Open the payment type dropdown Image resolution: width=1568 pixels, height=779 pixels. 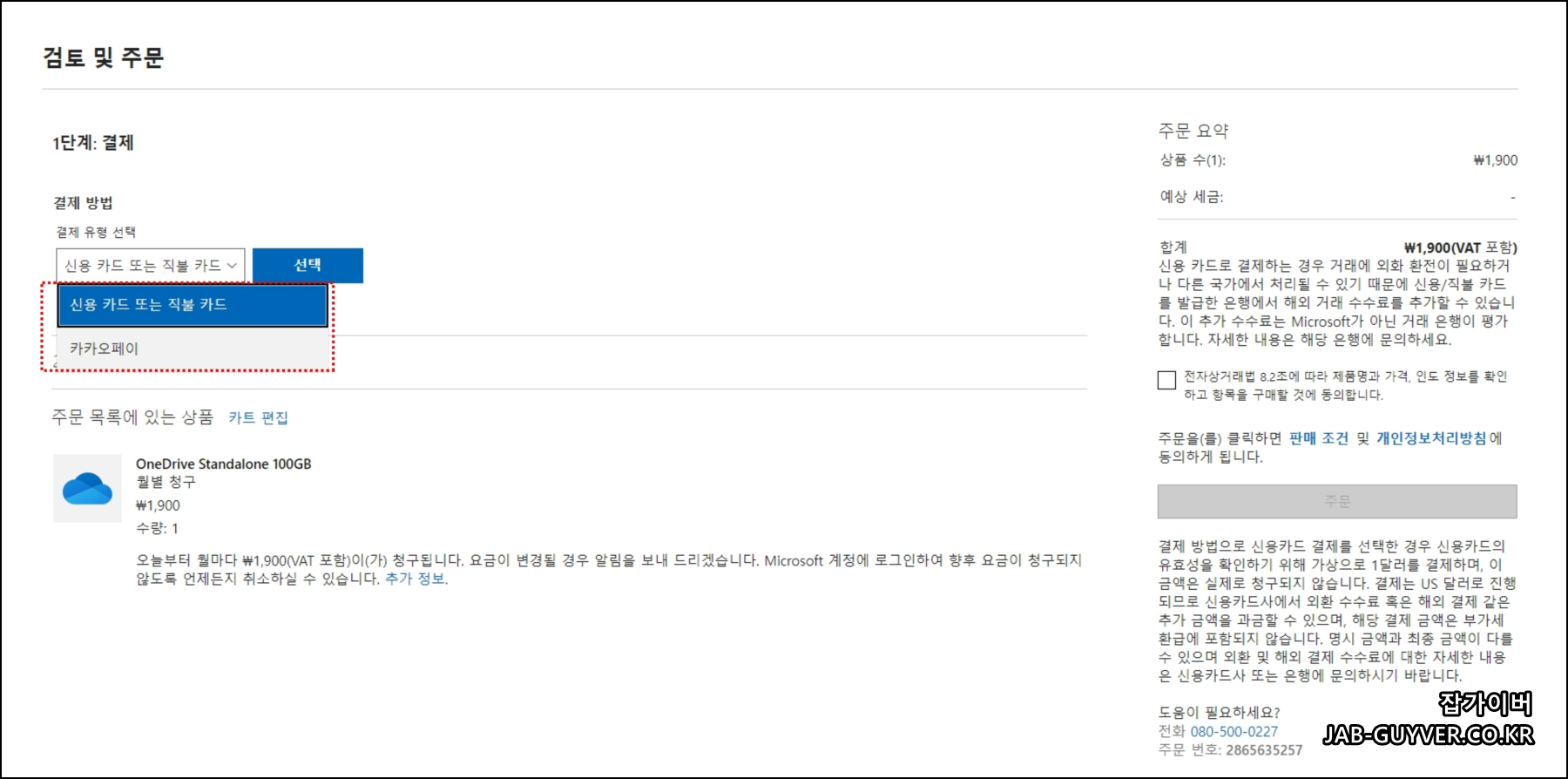coord(151,266)
